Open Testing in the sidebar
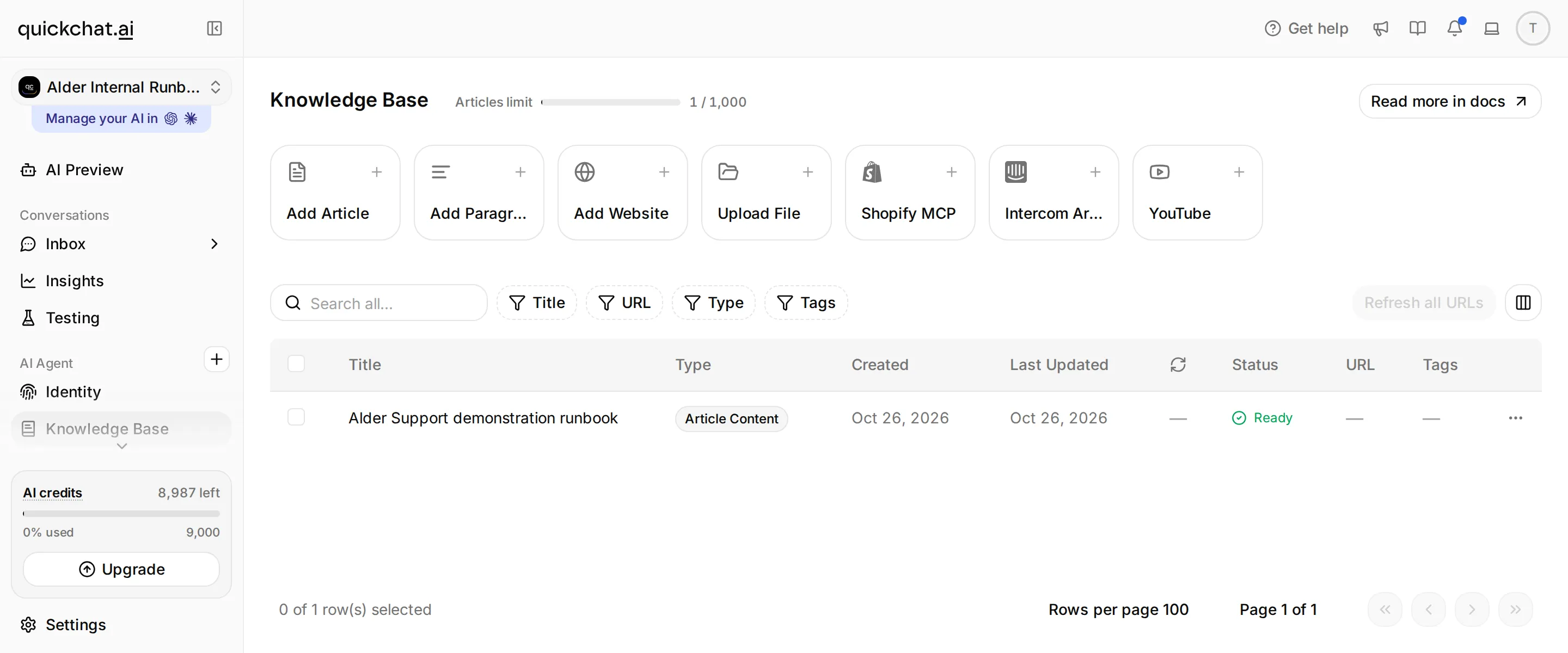Image resolution: width=1568 pixels, height=653 pixels. tap(121, 318)
